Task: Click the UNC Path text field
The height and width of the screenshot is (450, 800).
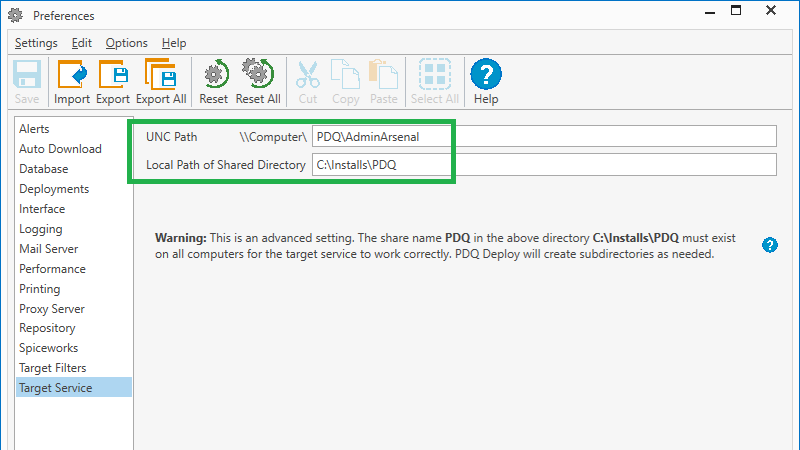Action: (543, 136)
